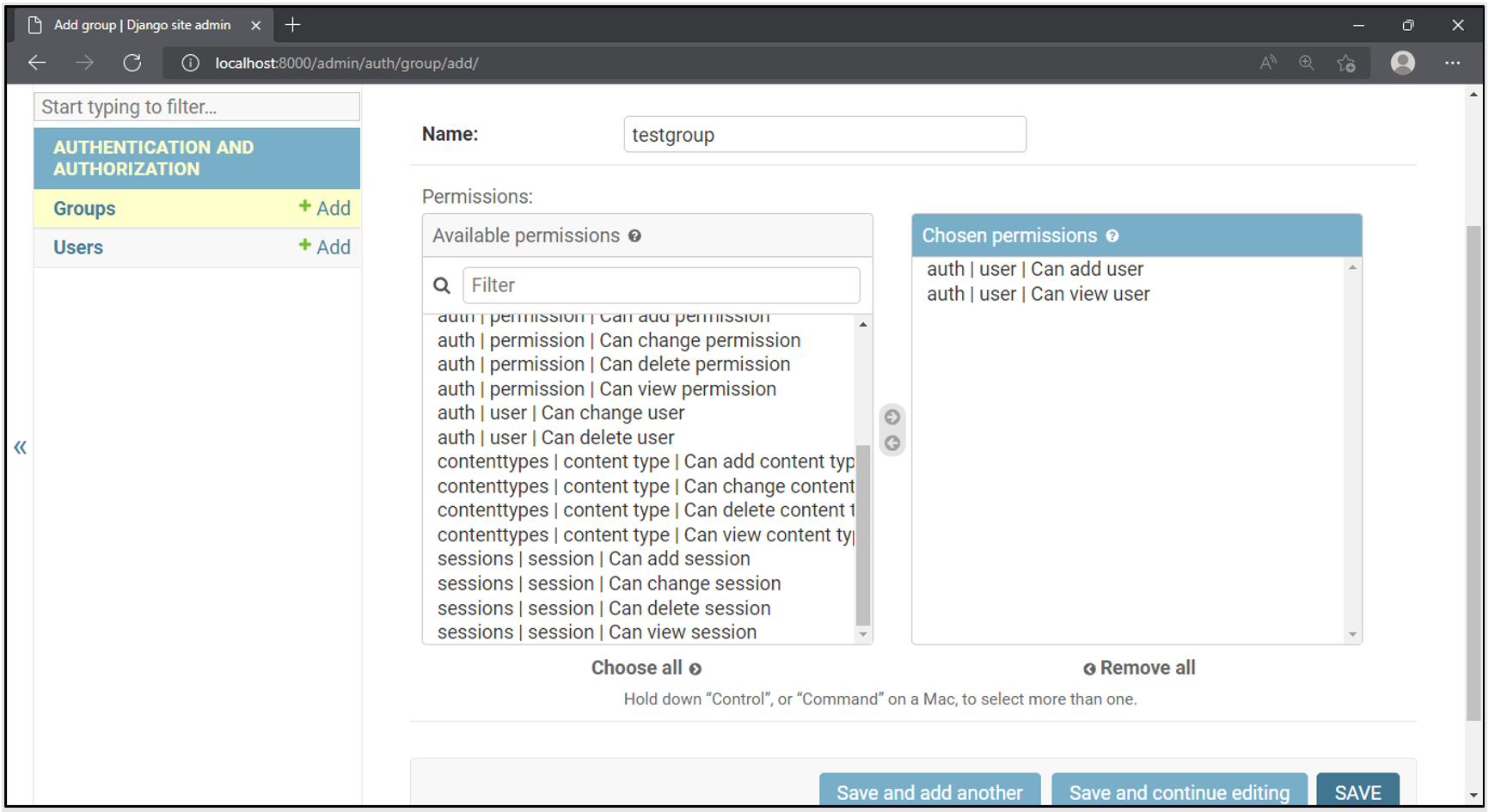Click the choose arrow to add selected permission

coord(892,417)
